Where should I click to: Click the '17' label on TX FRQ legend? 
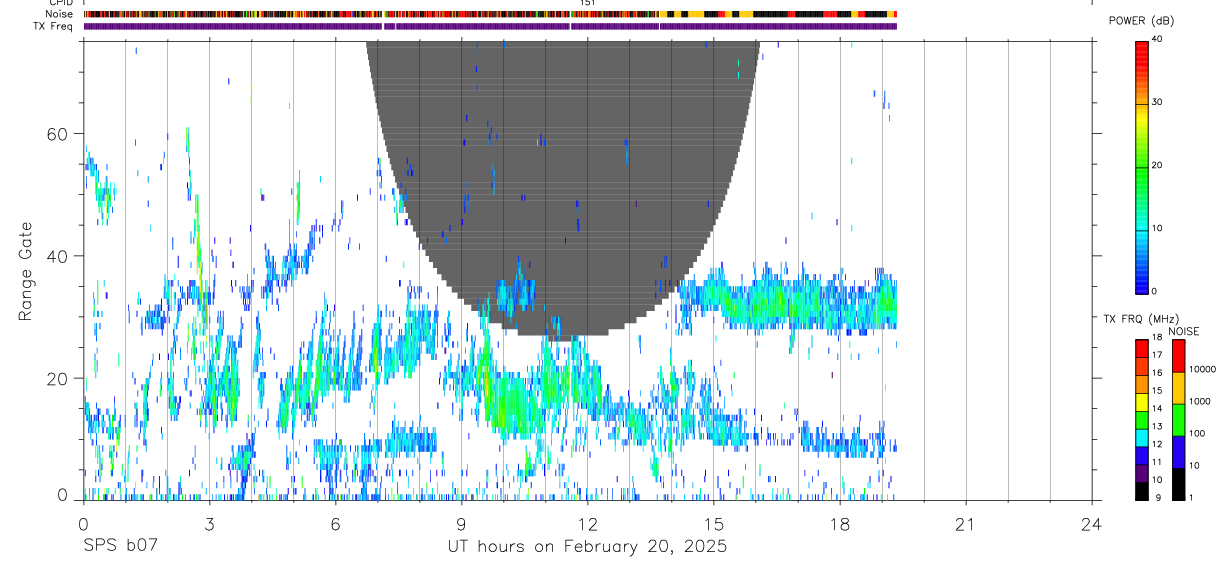1157,355
